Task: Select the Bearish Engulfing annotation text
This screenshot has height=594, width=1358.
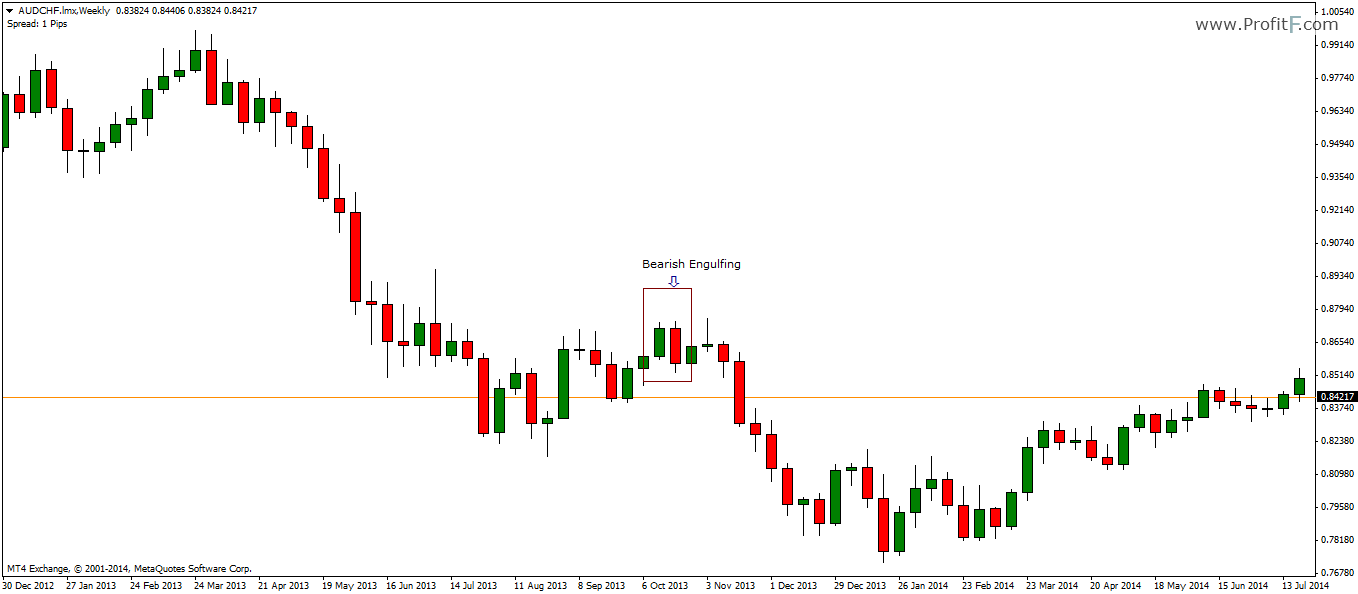Action: pyautogui.click(x=692, y=264)
